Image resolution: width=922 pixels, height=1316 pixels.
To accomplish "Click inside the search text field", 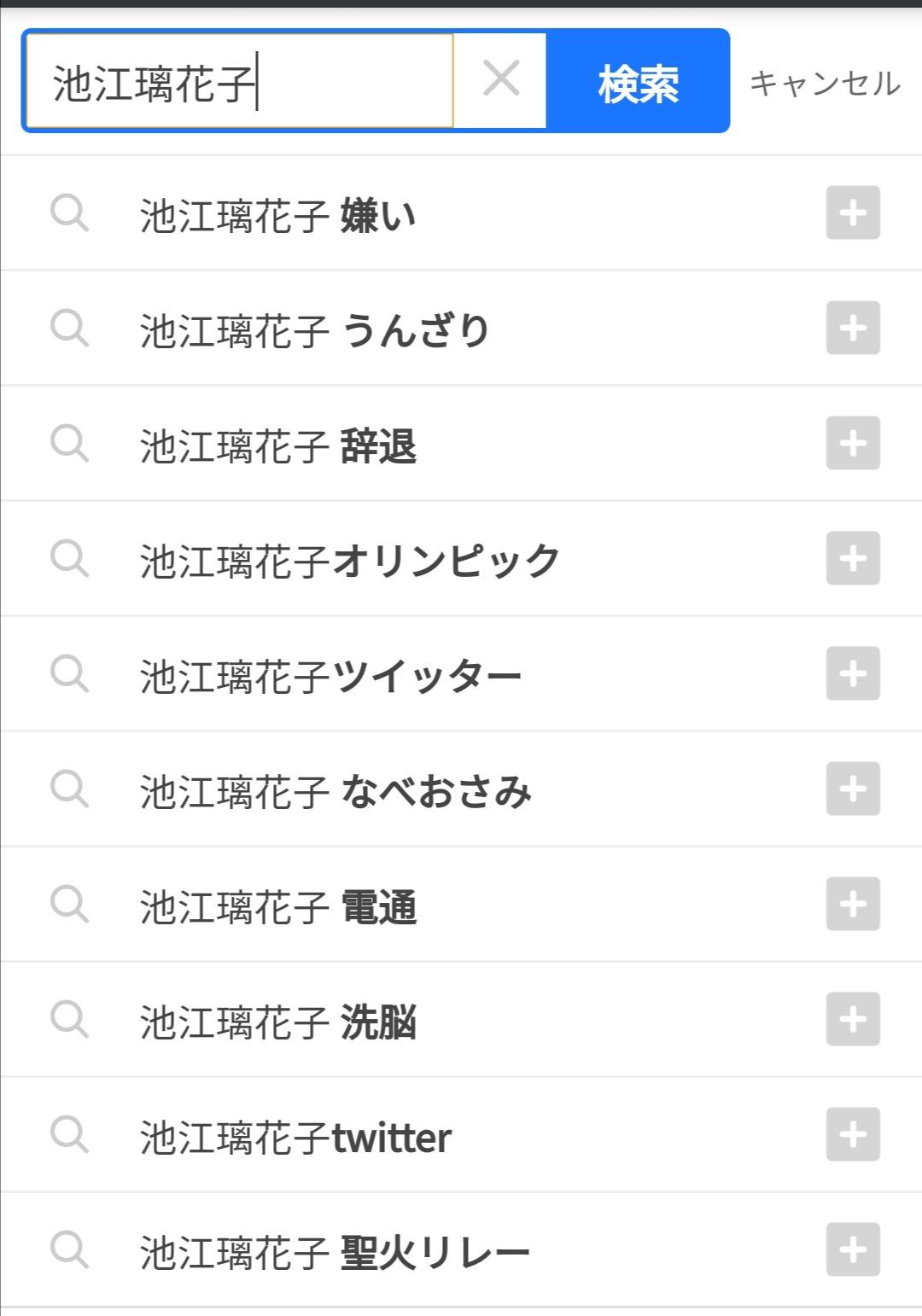I will (x=239, y=82).
